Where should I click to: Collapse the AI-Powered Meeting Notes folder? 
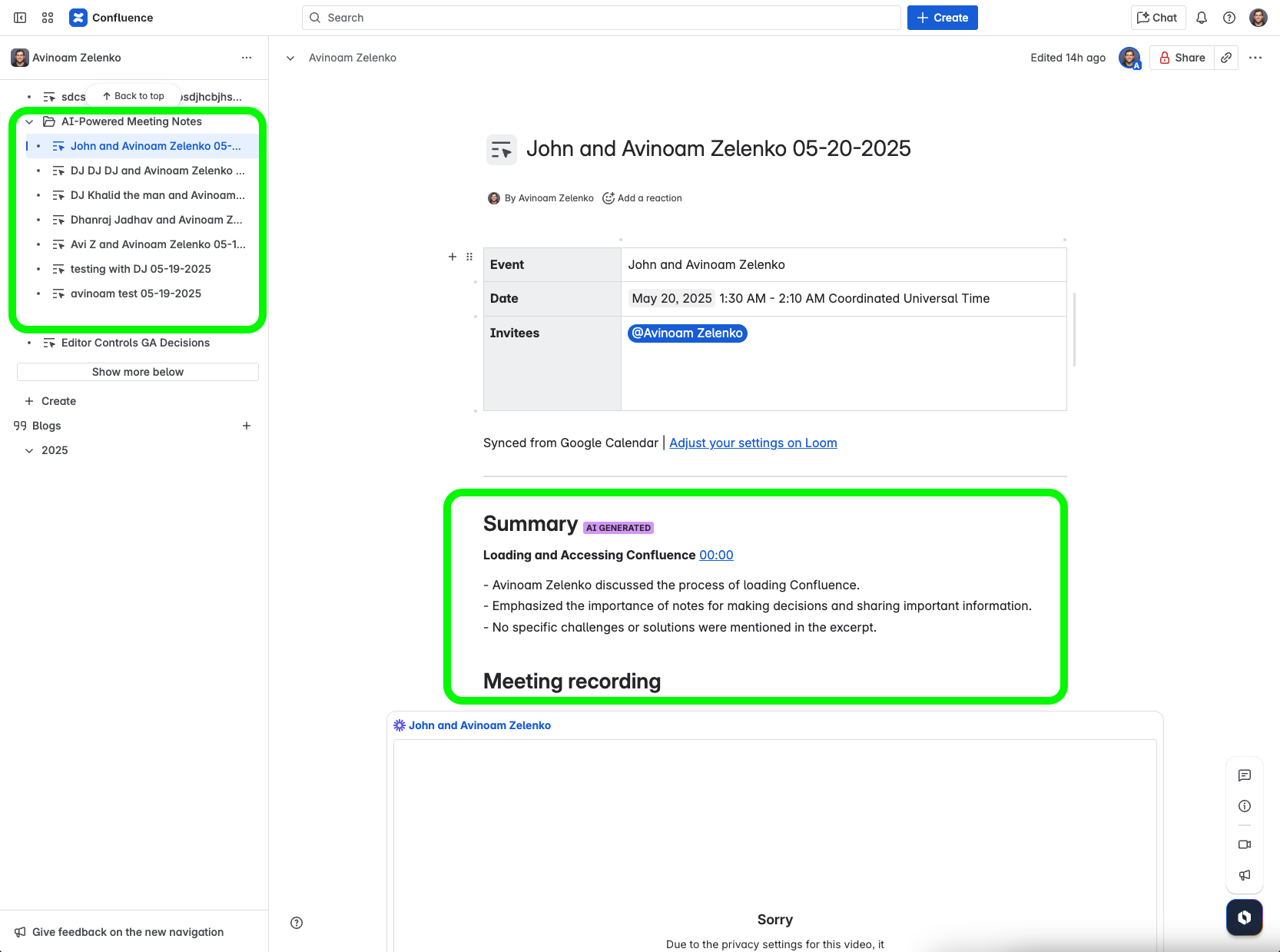pos(29,121)
